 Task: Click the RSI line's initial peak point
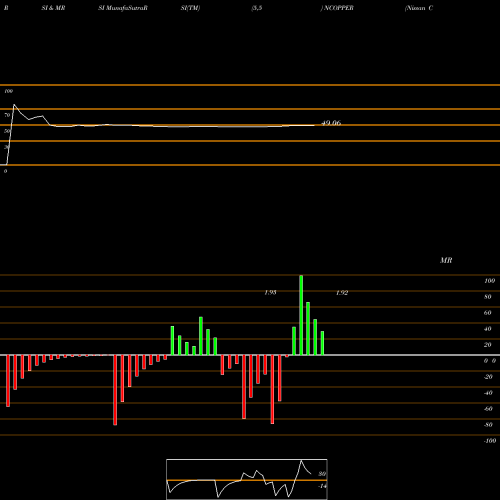(x=14, y=105)
